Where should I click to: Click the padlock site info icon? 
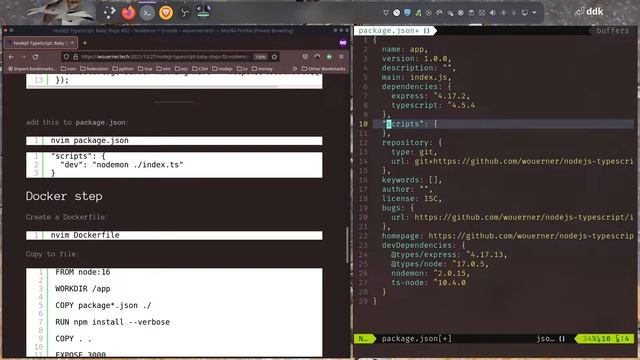tap(76, 57)
